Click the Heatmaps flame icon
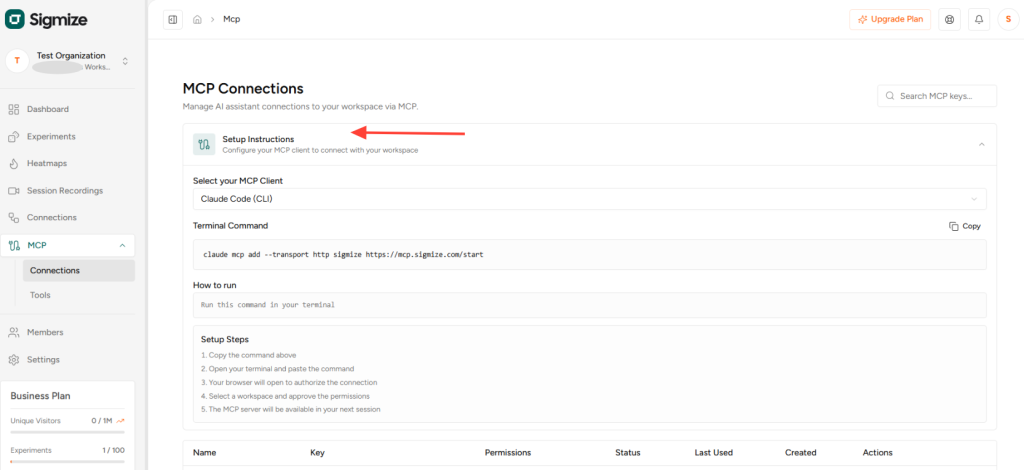The width and height of the screenshot is (1024, 470). (14, 163)
